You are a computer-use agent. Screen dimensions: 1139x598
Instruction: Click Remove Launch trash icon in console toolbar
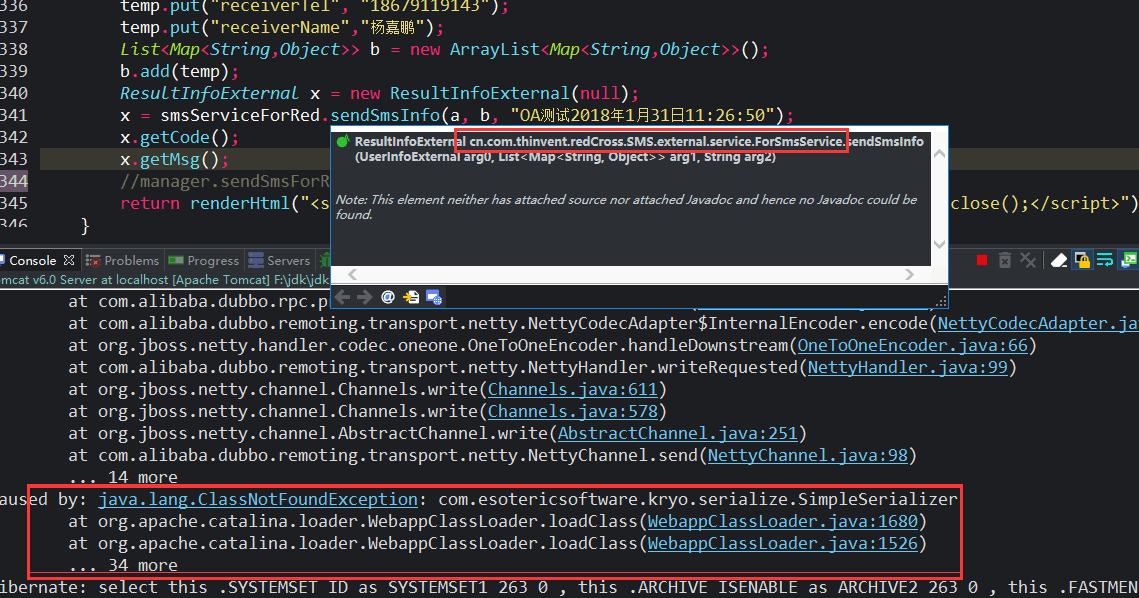(1005, 260)
